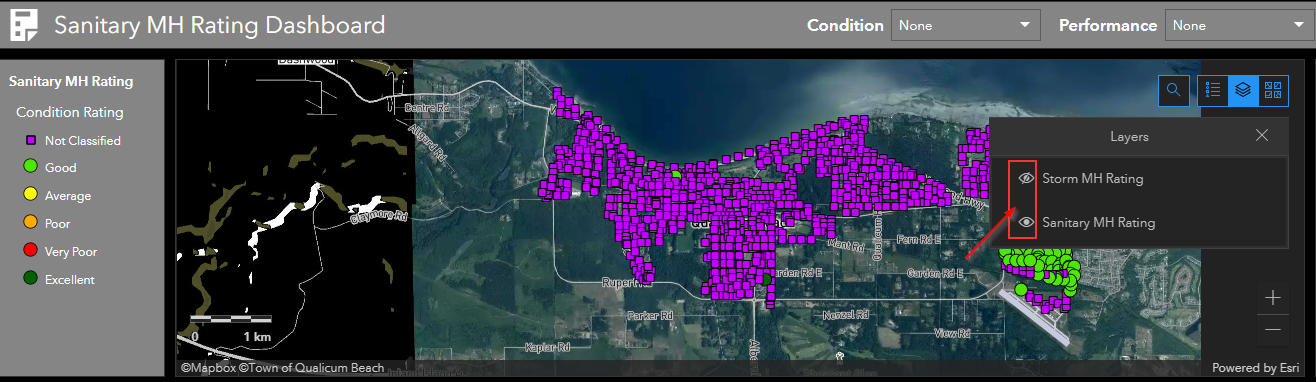The image size is (1316, 382).
Task: Toggle the Layers panel icon
Action: 1242,90
